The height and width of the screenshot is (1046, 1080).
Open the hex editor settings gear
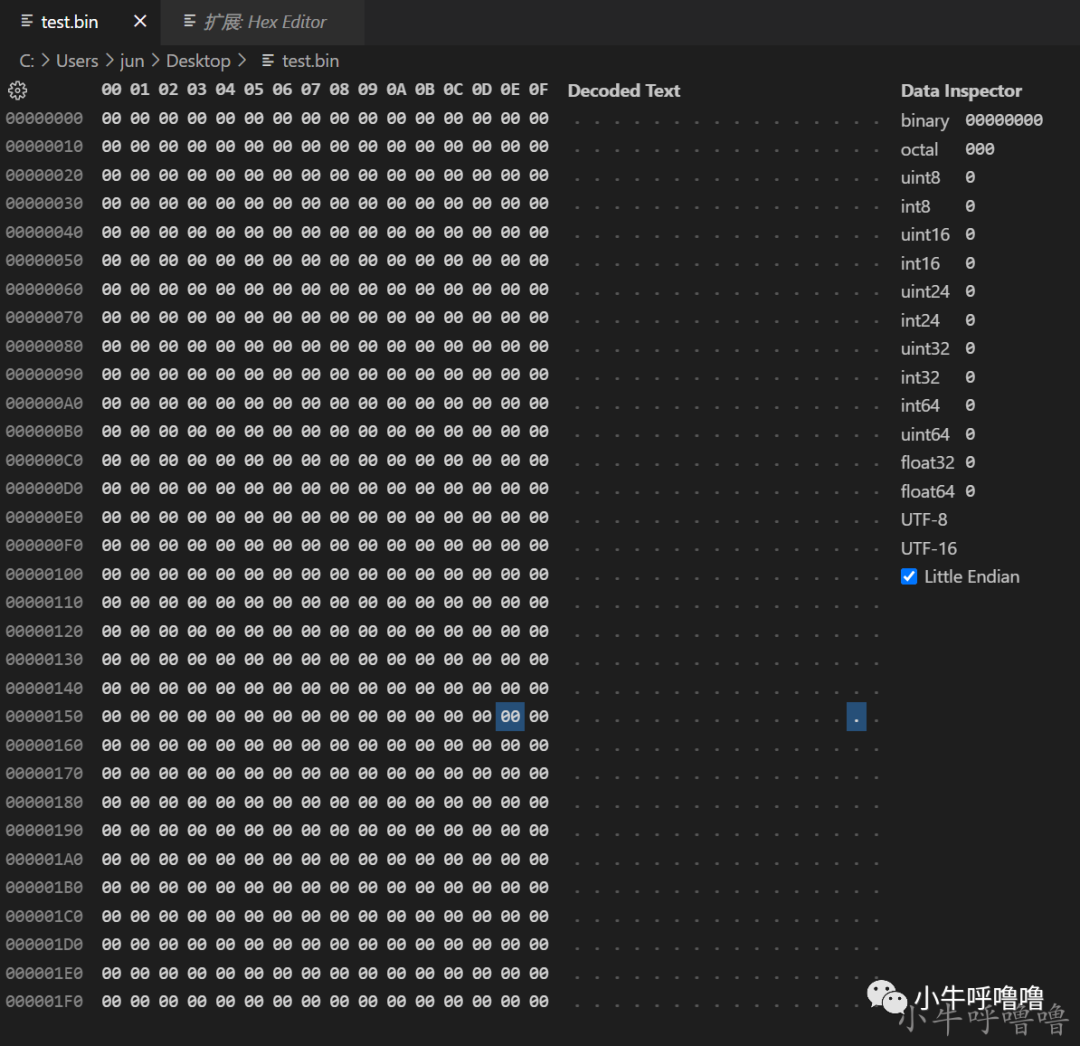(x=17, y=90)
